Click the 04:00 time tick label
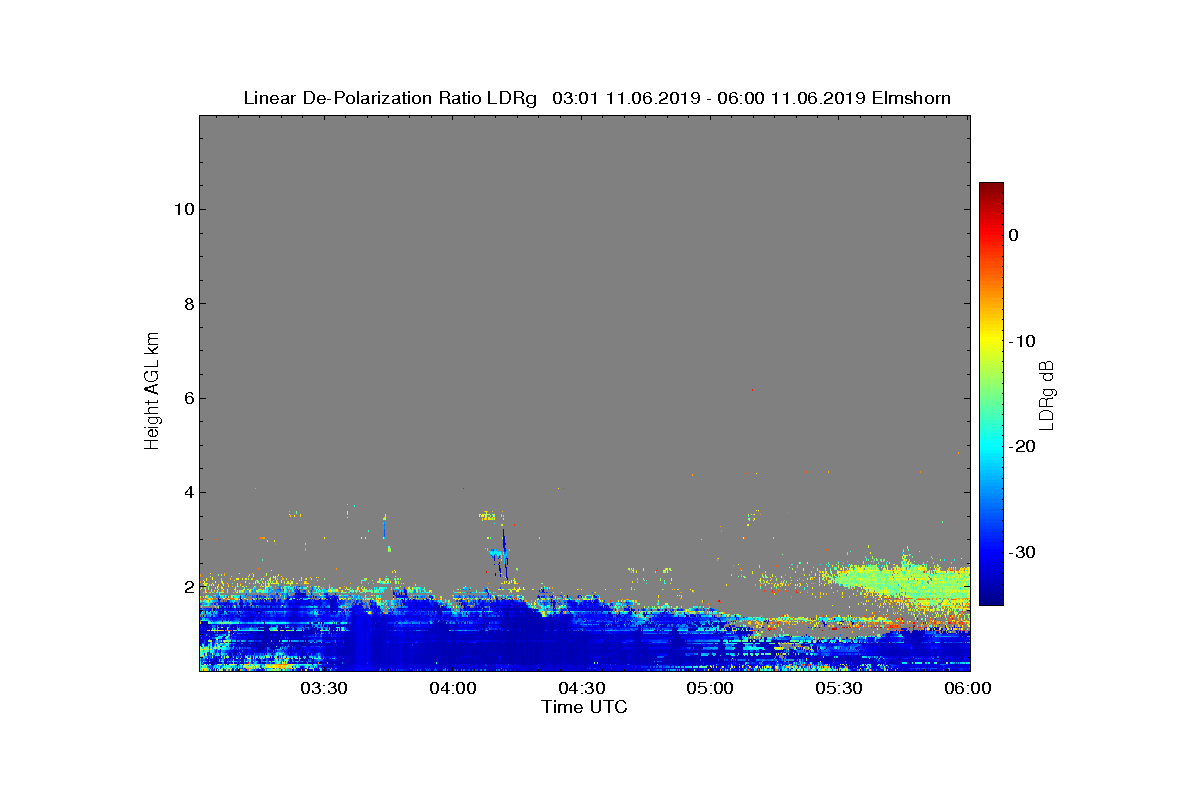 pyautogui.click(x=454, y=689)
